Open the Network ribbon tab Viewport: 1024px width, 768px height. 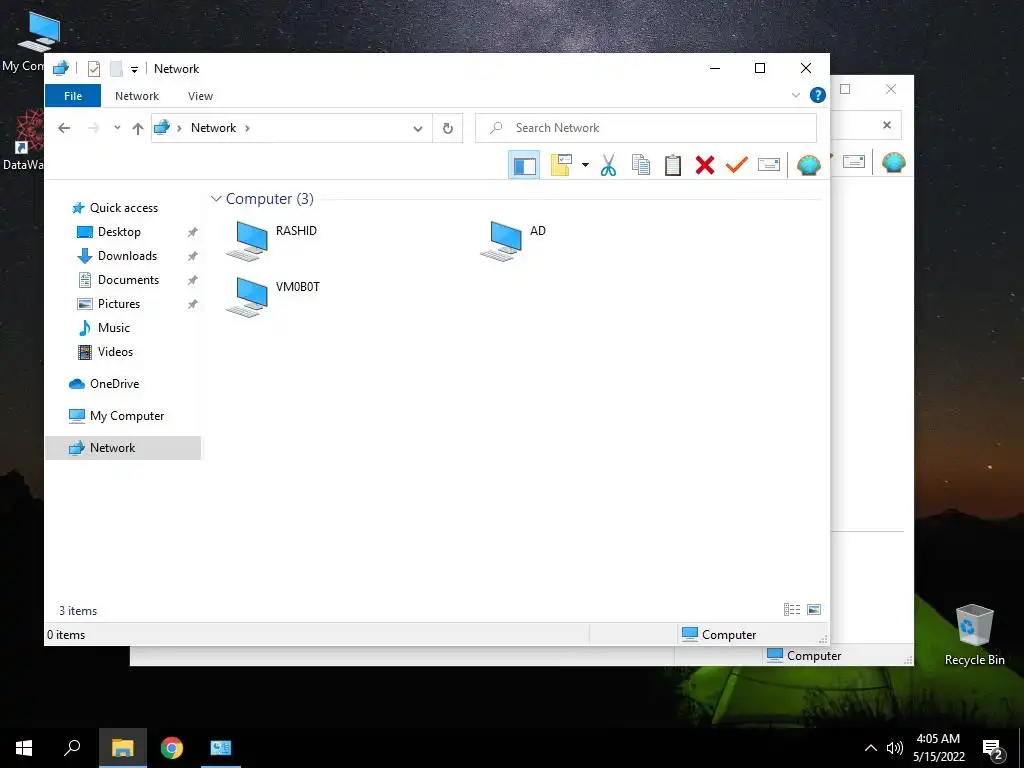[136, 96]
